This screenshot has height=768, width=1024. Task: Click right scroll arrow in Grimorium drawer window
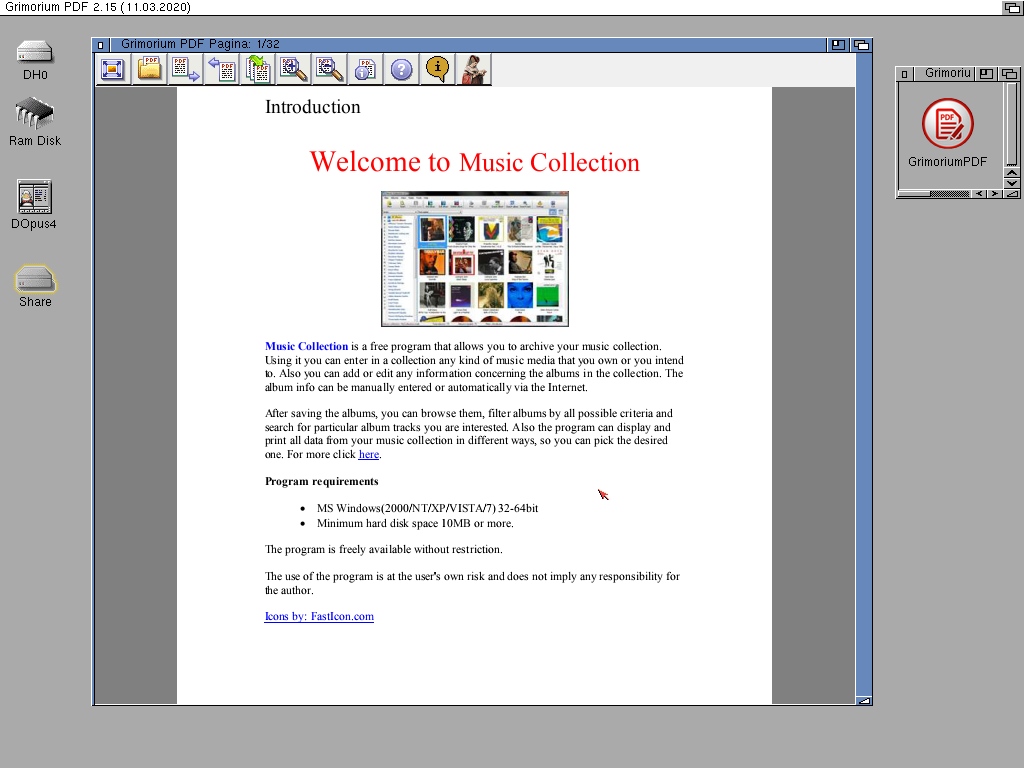pos(993,194)
